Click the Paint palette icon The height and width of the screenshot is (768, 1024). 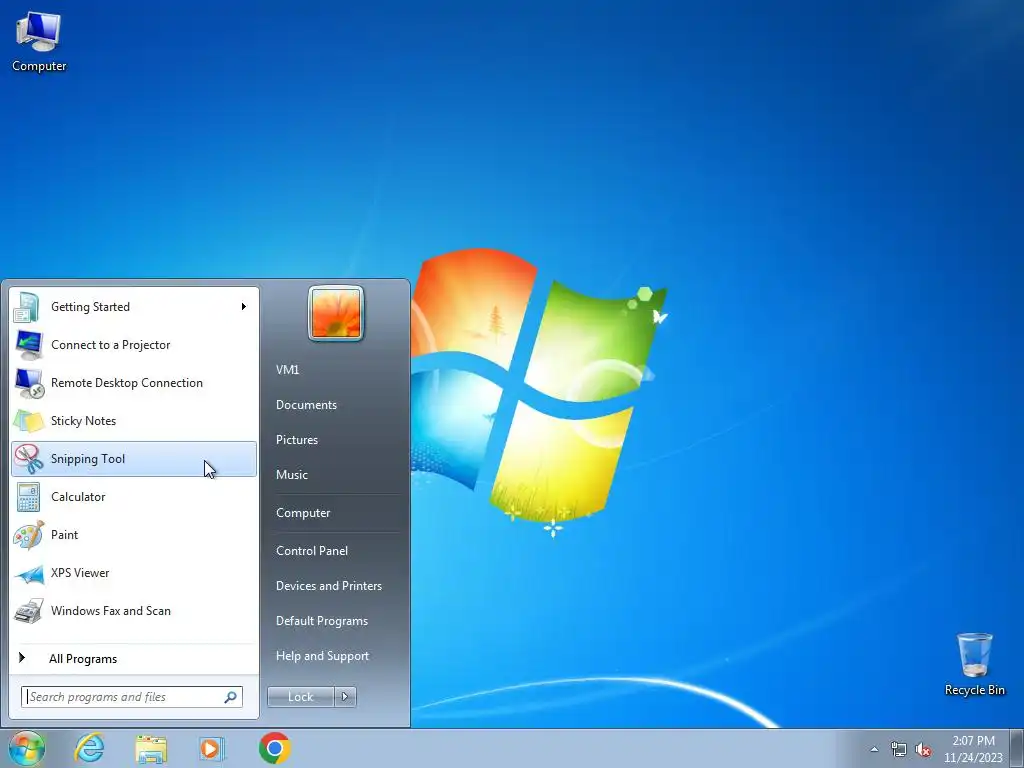[28, 535]
